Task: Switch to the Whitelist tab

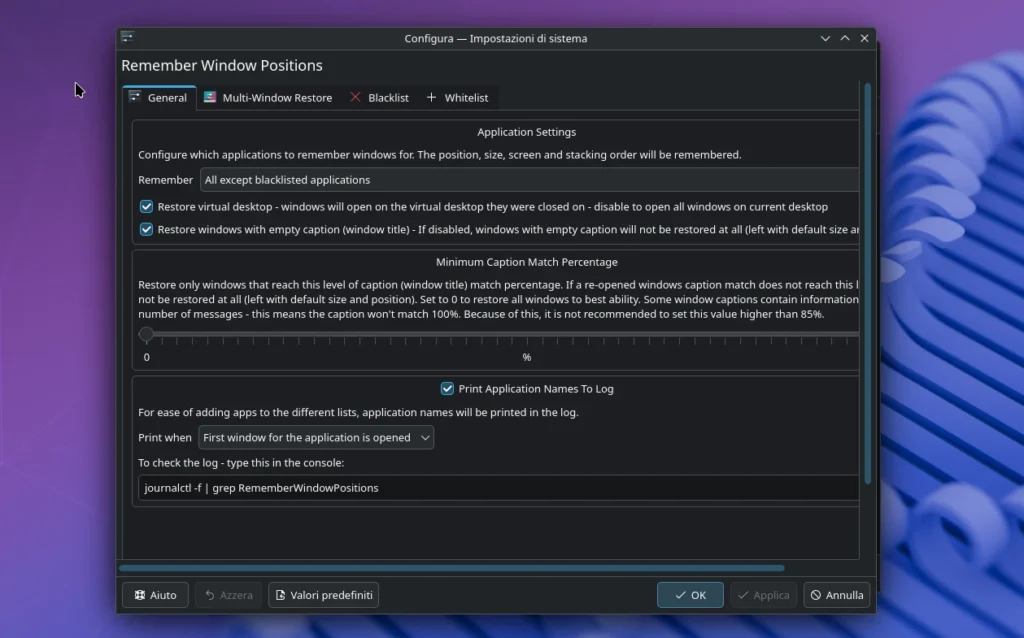Action: pyautogui.click(x=466, y=97)
